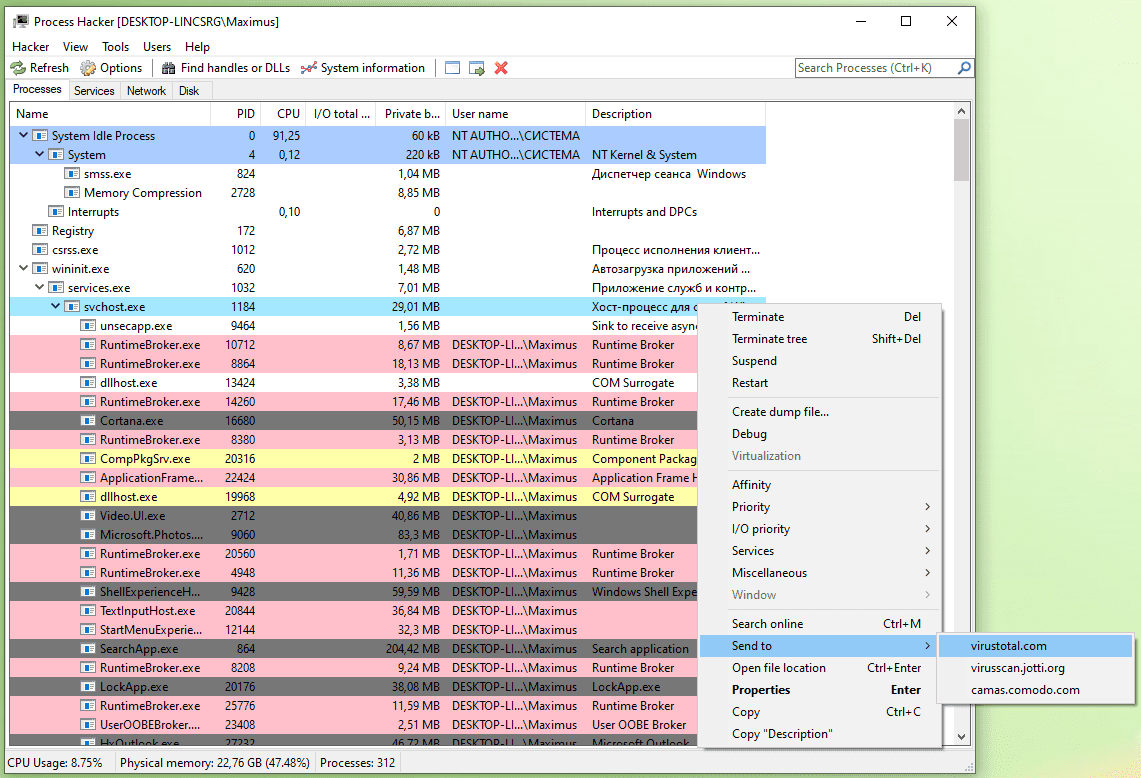Screen dimensions: 1141x778
Task: Collapse the System Idle Process tree
Action: click(x=23, y=135)
